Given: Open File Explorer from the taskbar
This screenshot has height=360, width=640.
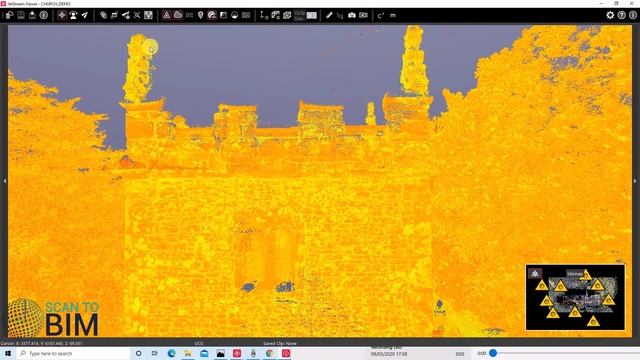Looking at the screenshot, I should coord(188,353).
